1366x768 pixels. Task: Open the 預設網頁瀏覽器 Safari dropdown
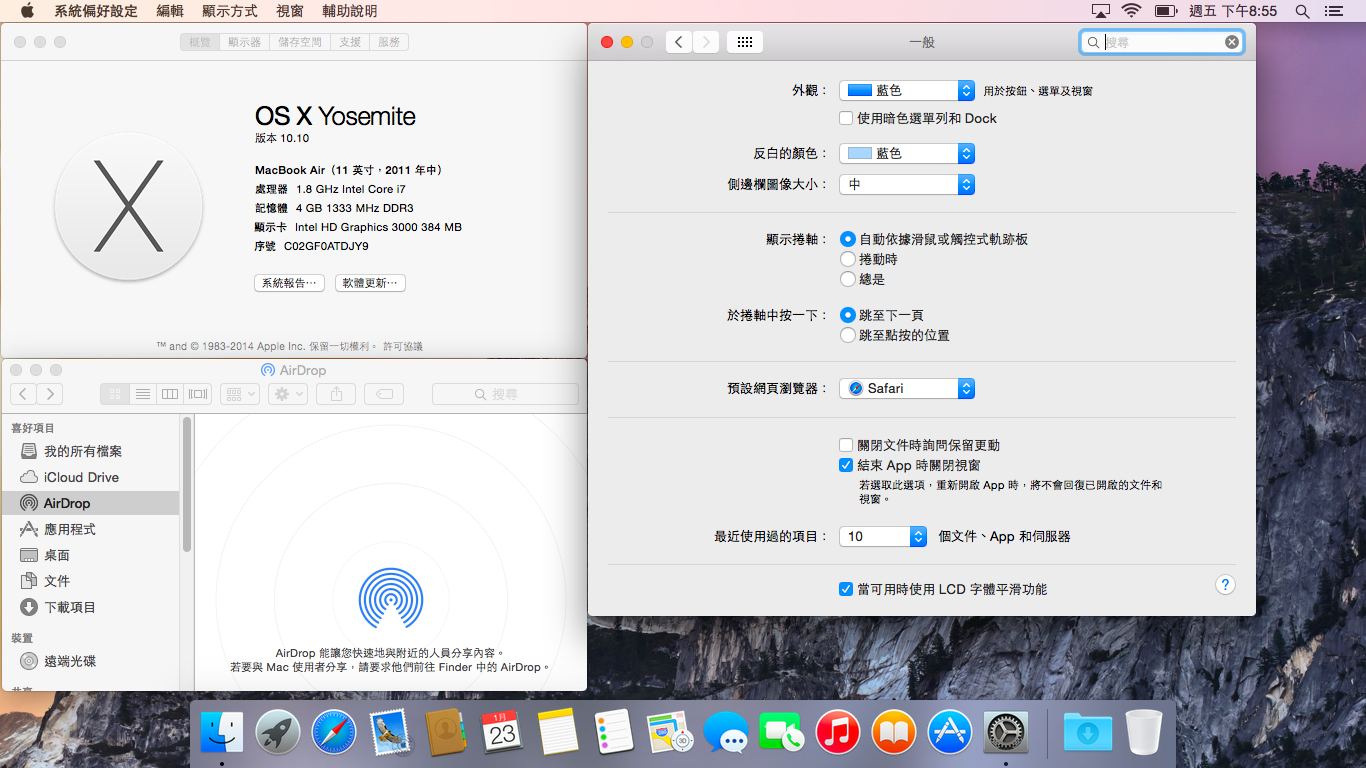907,388
